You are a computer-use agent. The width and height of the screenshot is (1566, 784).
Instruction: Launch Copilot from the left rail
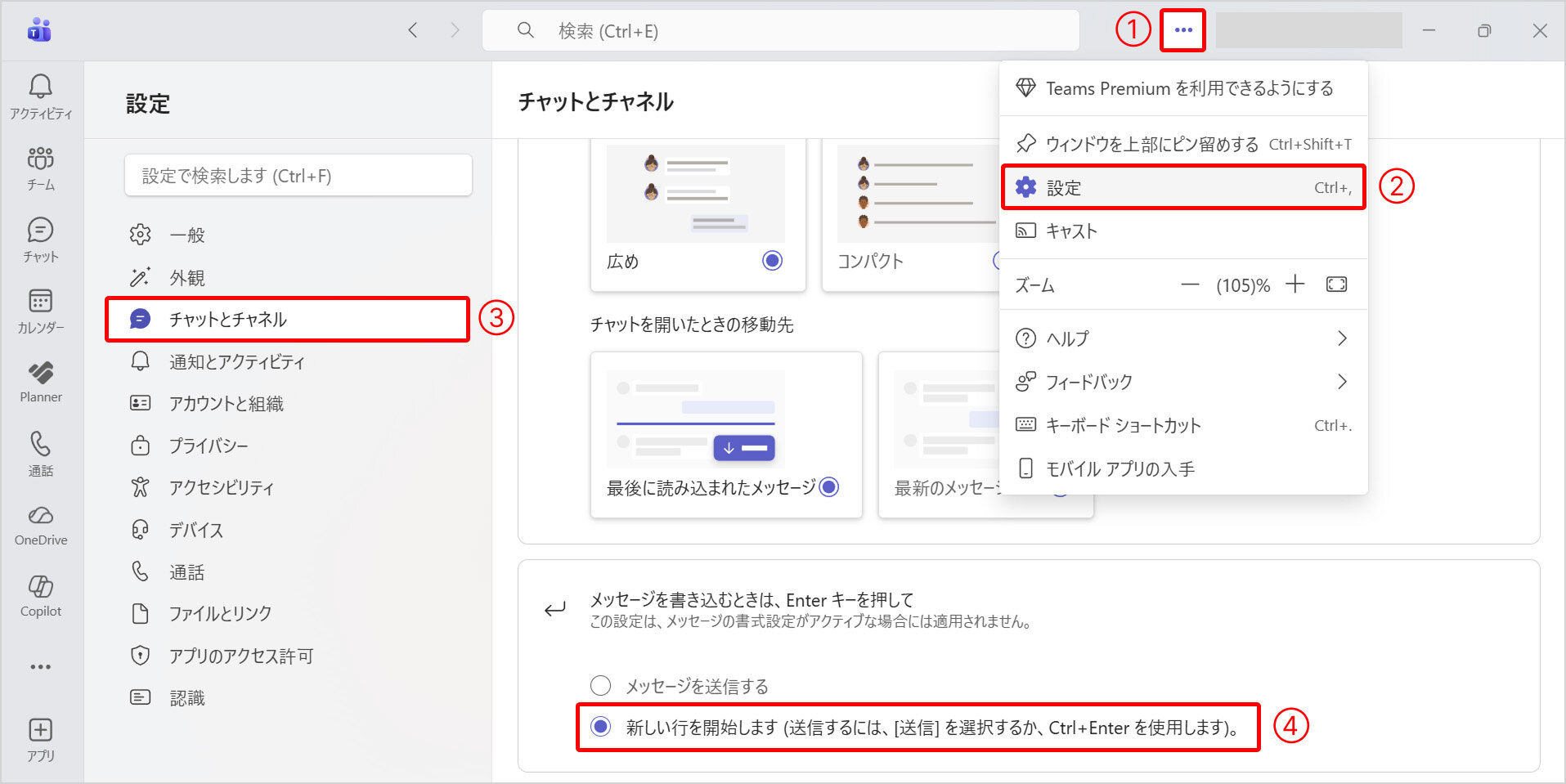(40, 596)
